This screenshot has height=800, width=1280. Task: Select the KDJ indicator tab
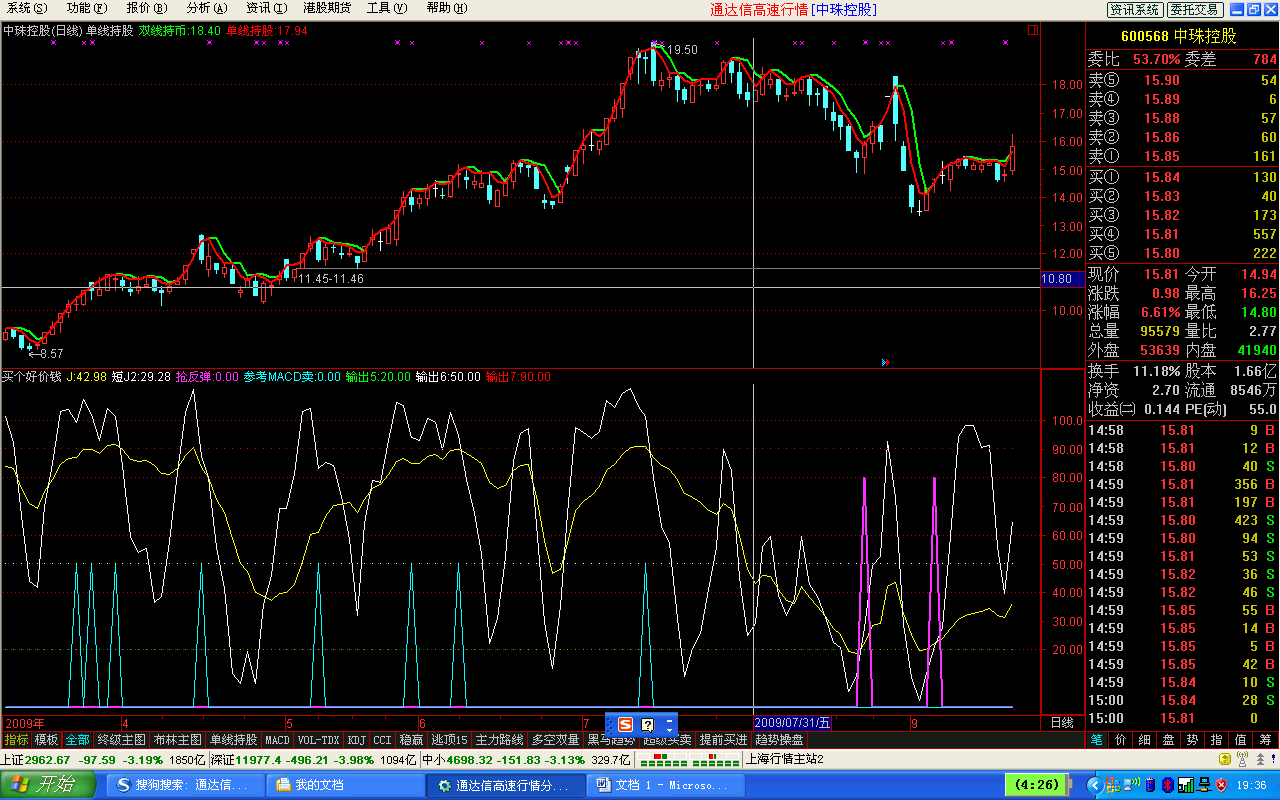click(357, 740)
